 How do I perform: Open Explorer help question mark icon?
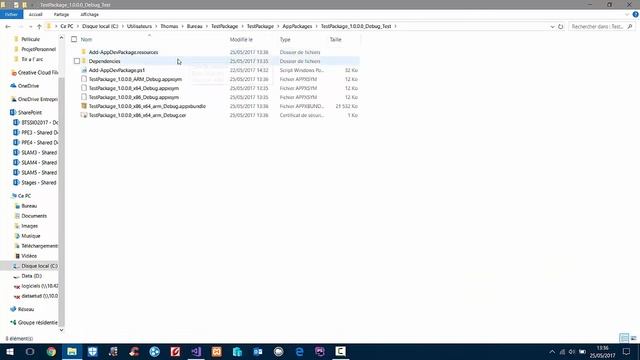pos(636,14)
